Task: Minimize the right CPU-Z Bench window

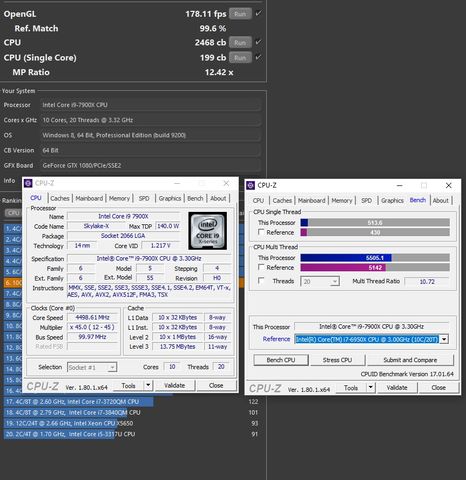Action: click(x=400, y=185)
